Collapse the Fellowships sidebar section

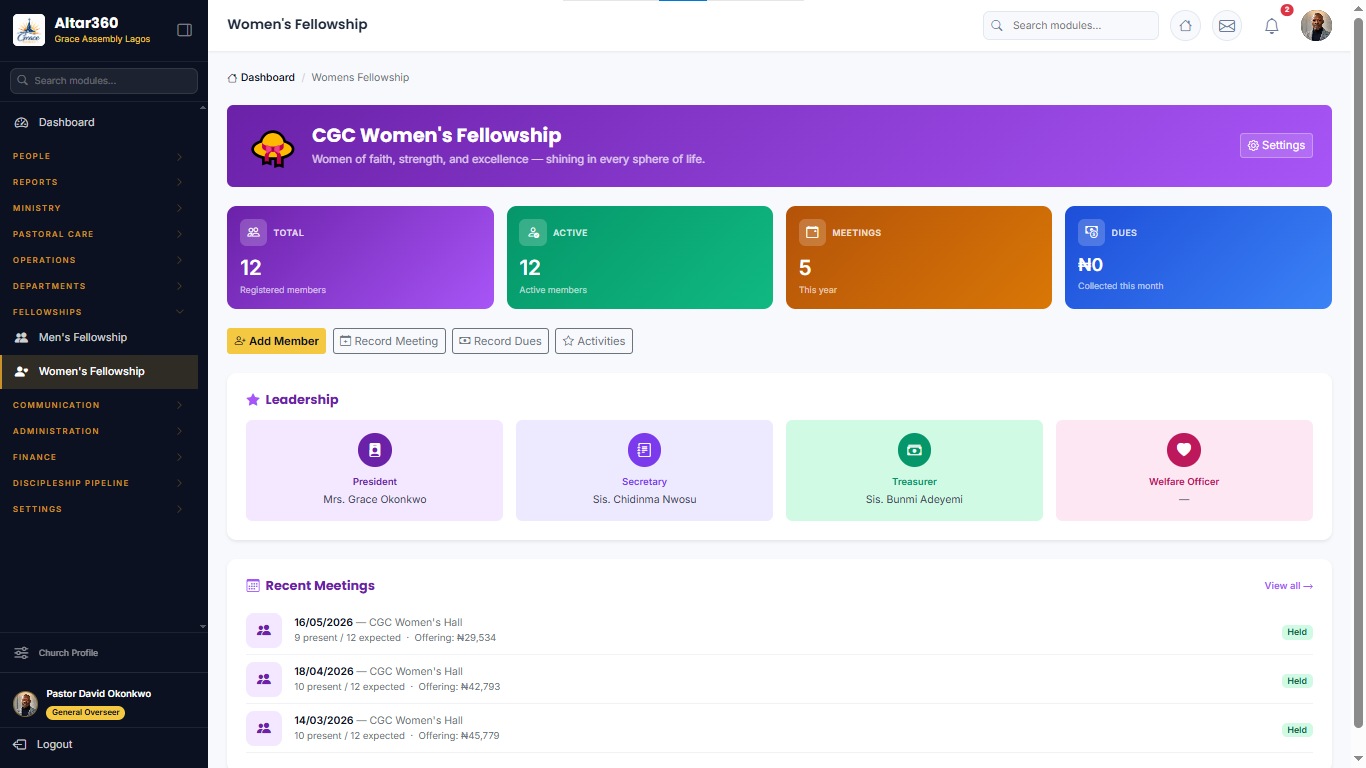[99, 312]
